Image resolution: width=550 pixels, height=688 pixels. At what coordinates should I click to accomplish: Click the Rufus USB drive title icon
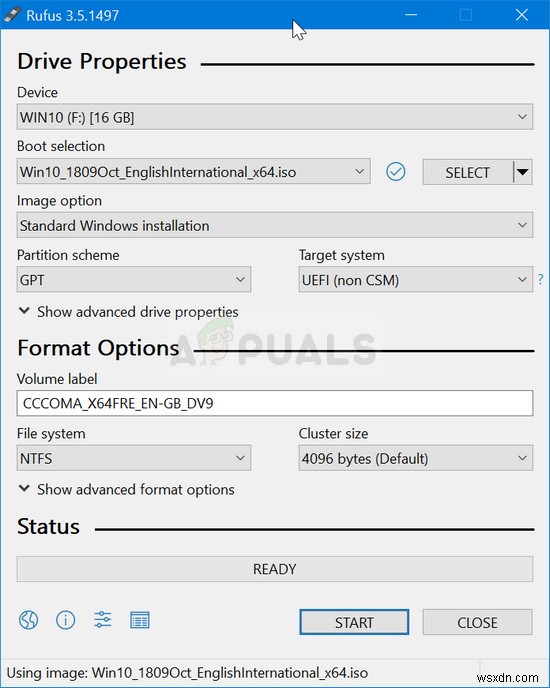[x=12, y=15]
